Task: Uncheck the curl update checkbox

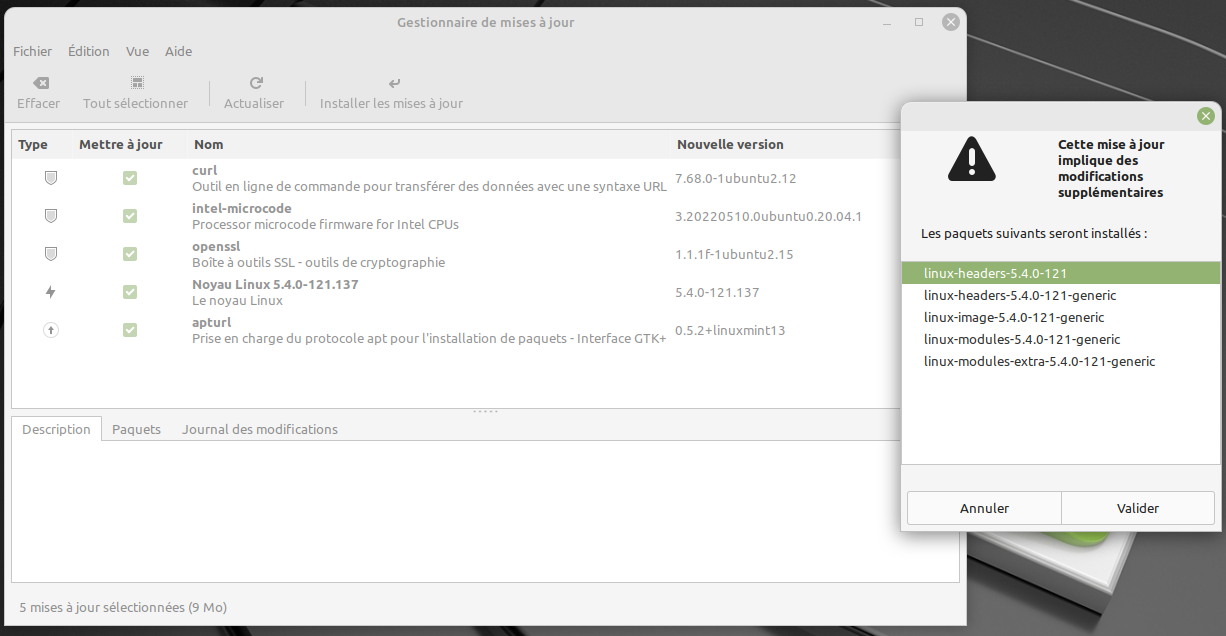Action: pos(130,178)
